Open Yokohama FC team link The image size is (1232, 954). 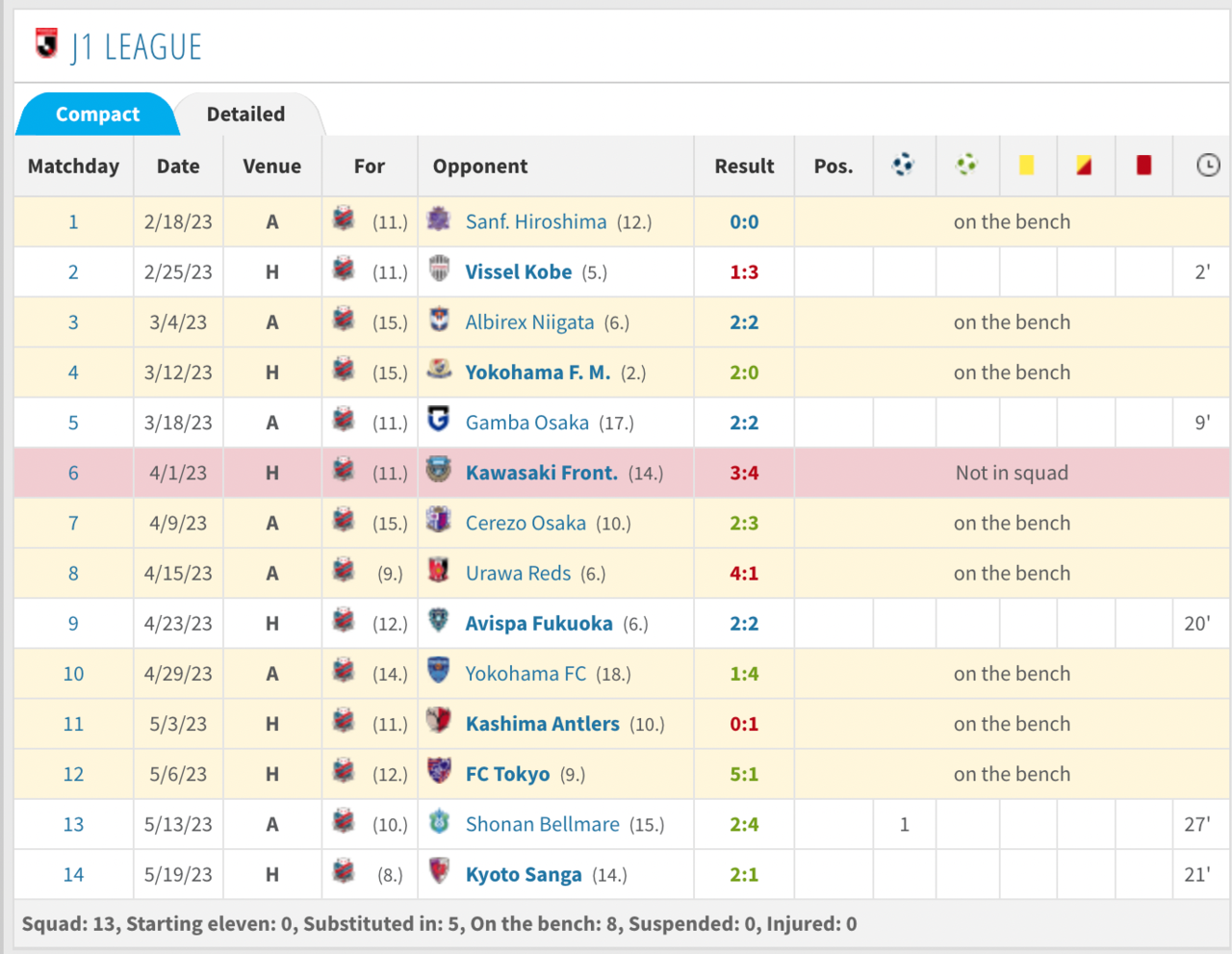point(526,673)
